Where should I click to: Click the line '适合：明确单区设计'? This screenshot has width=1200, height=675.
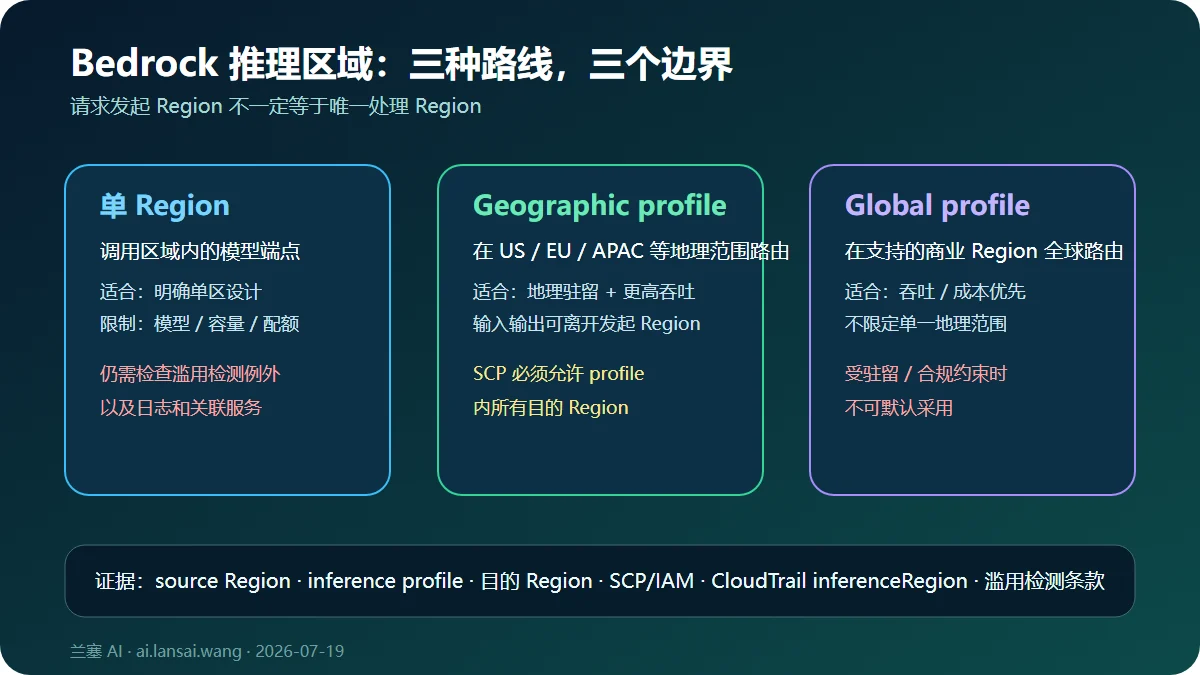click(x=180, y=292)
